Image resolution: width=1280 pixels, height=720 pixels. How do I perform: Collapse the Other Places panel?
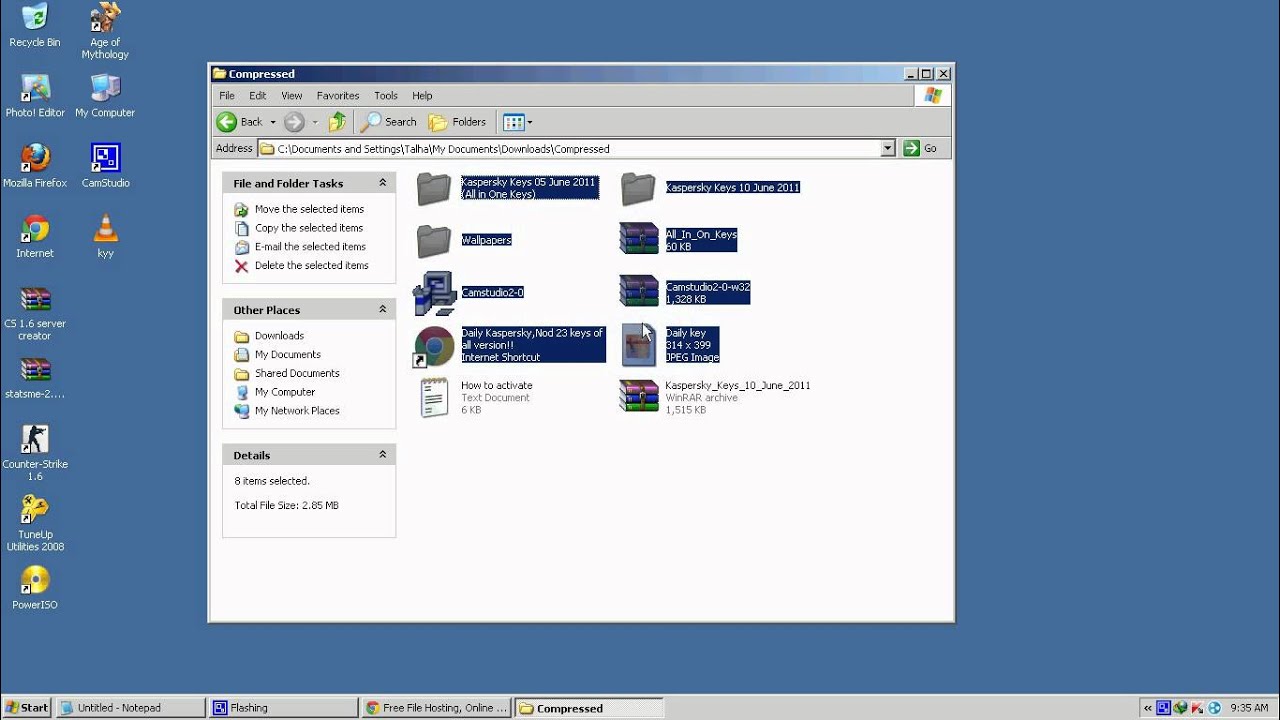(x=382, y=310)
